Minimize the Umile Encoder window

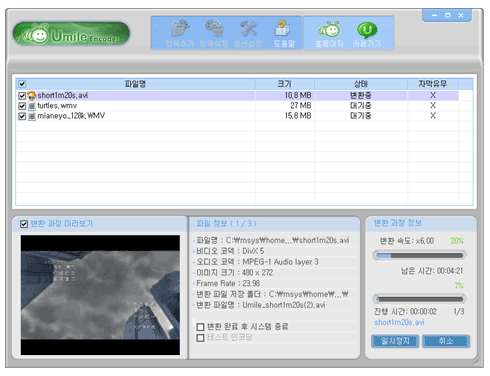click(434, 15)
